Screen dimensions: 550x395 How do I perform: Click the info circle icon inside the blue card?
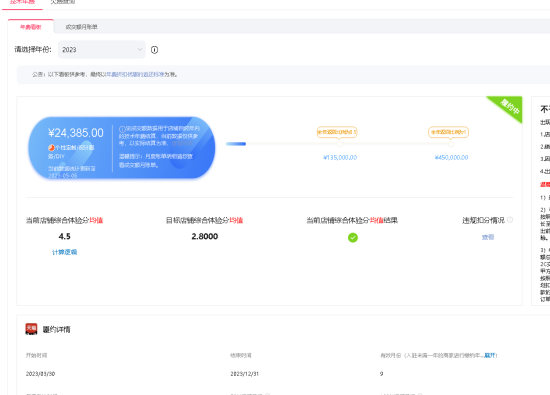pos(122,129)
